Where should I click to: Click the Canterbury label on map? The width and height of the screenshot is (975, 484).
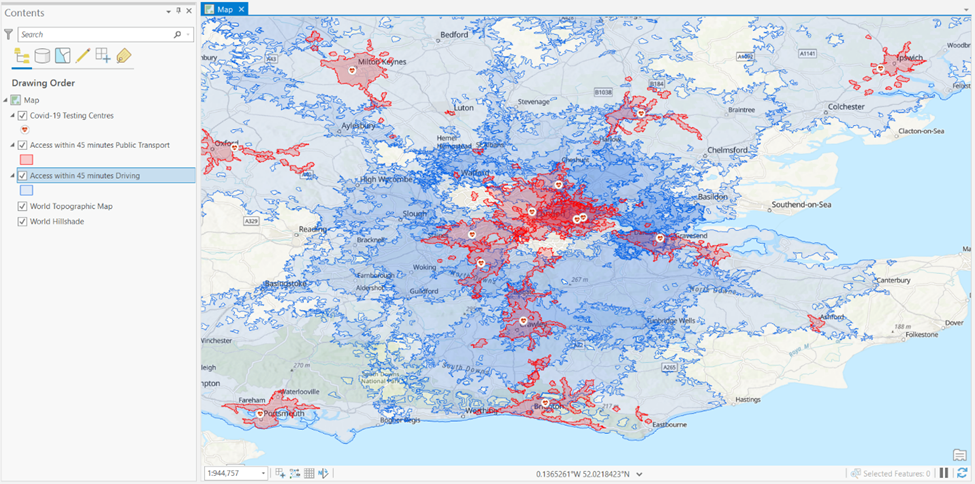(x=893, y=281)
